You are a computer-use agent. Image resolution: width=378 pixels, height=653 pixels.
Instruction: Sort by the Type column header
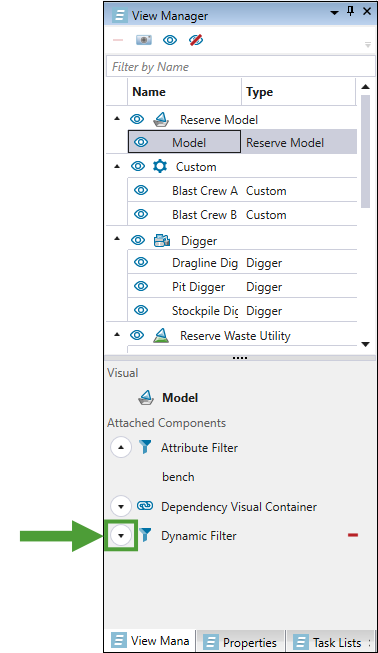pyautogui.click(x=298, y=92)
